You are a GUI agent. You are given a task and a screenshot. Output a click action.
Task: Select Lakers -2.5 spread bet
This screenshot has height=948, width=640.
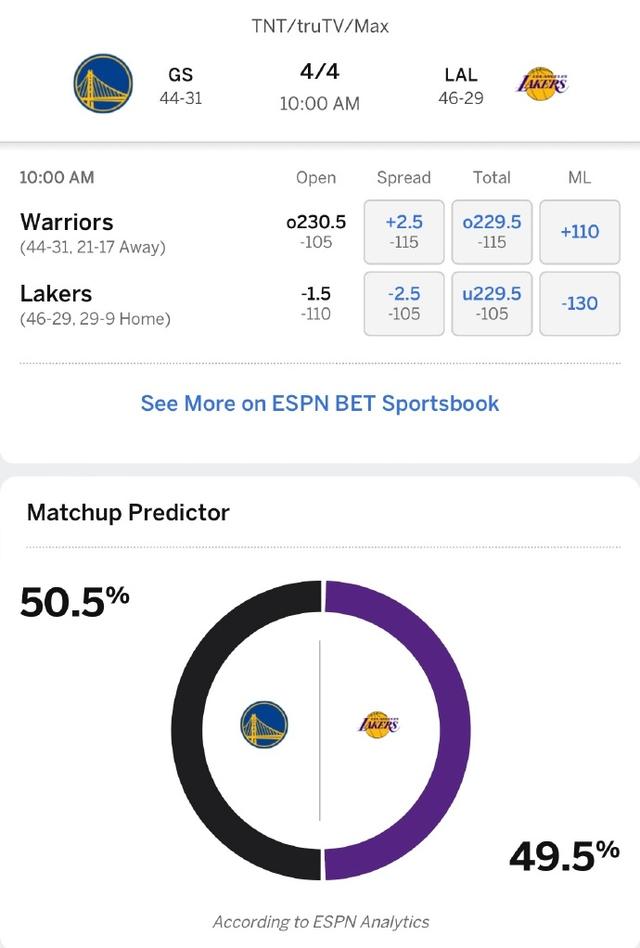(404, 303)
